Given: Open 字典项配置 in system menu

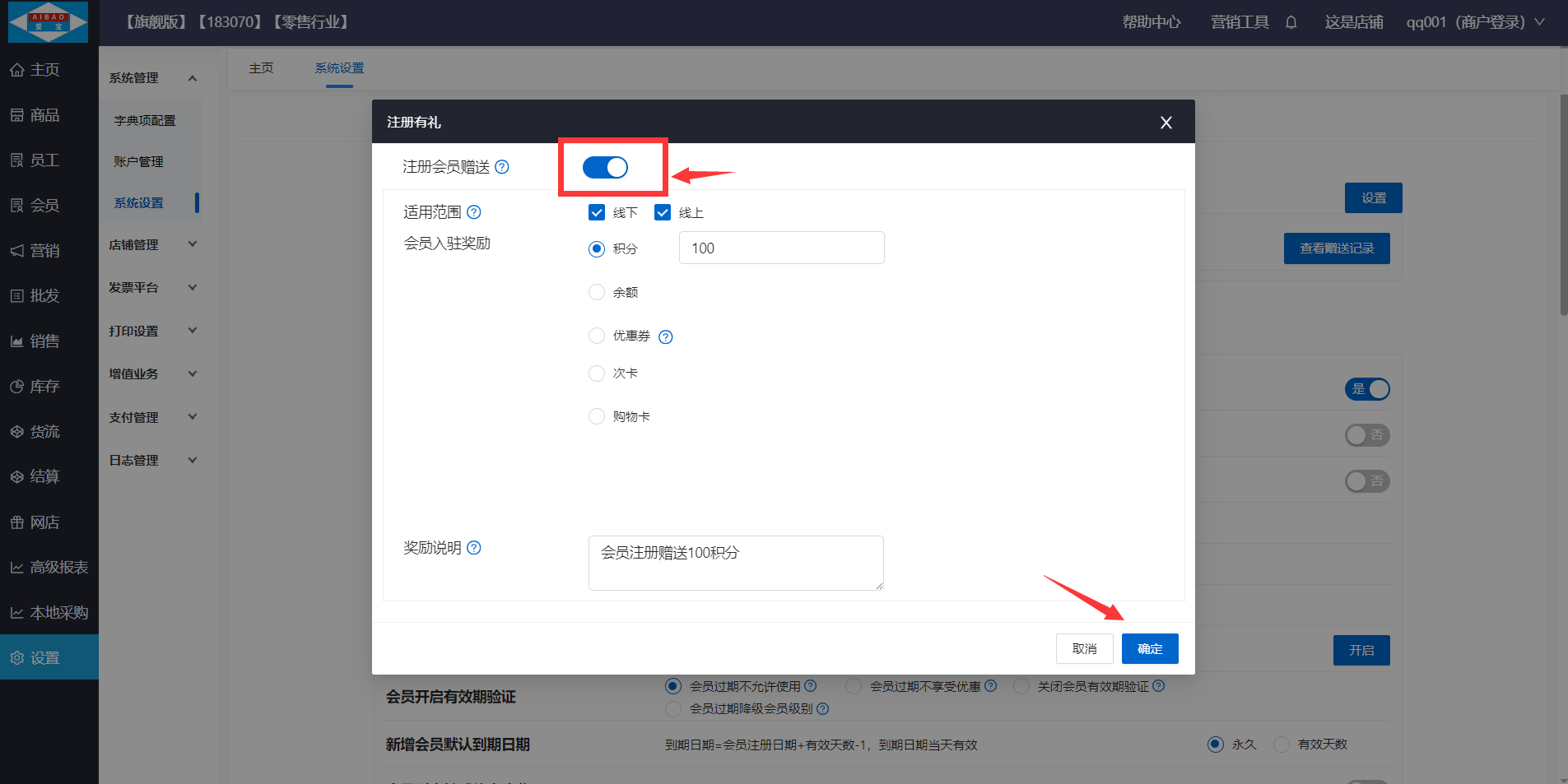Looking at the screenshot, I should click(145, 121).
